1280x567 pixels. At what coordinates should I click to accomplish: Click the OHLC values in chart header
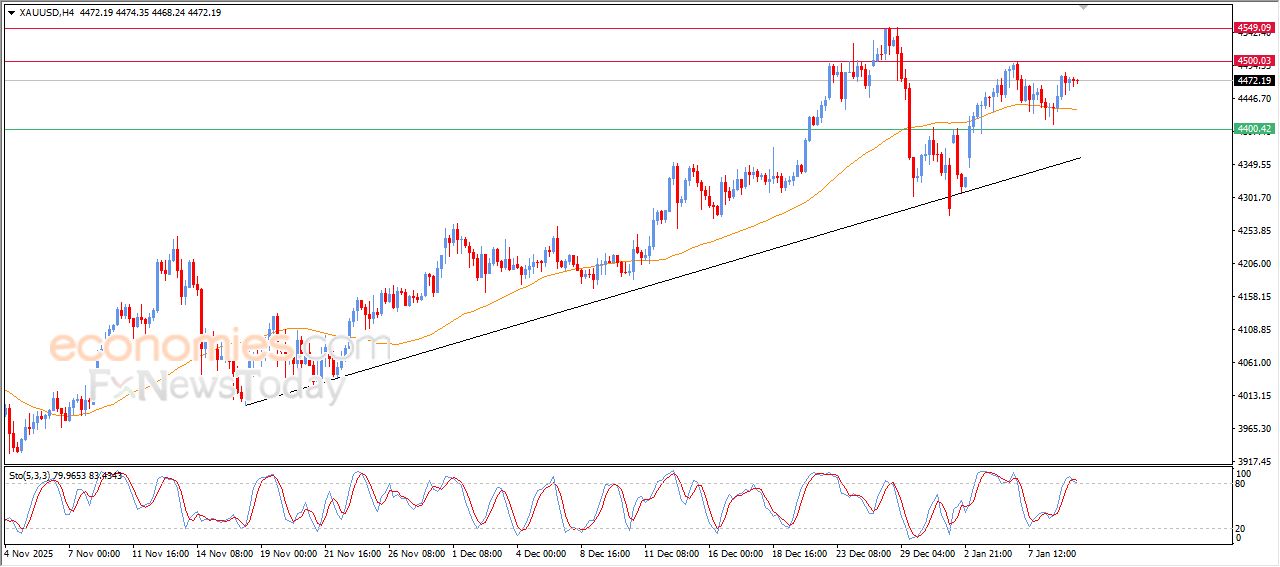tap(149, 12)
